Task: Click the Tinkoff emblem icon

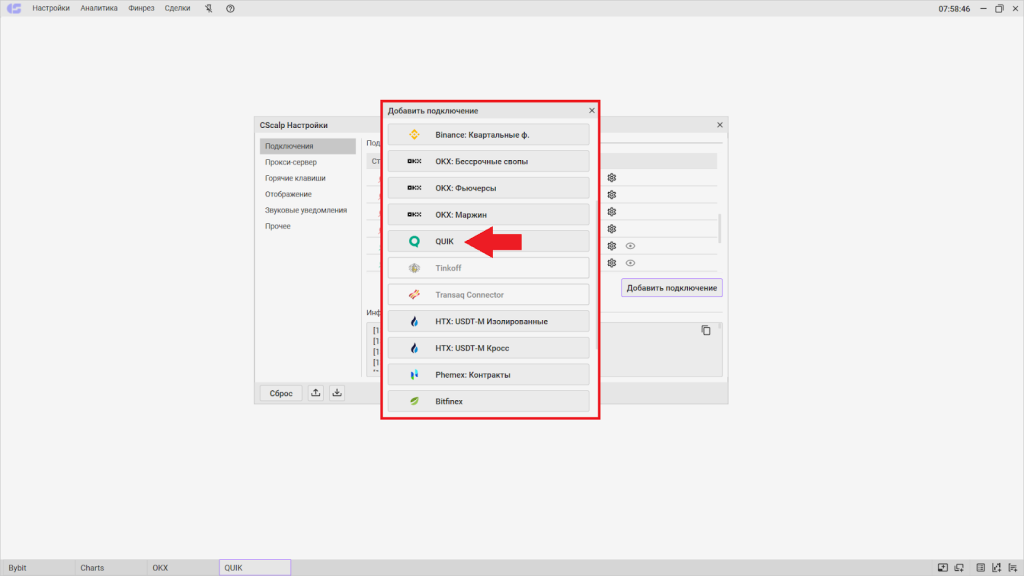Action: (414, 268)
